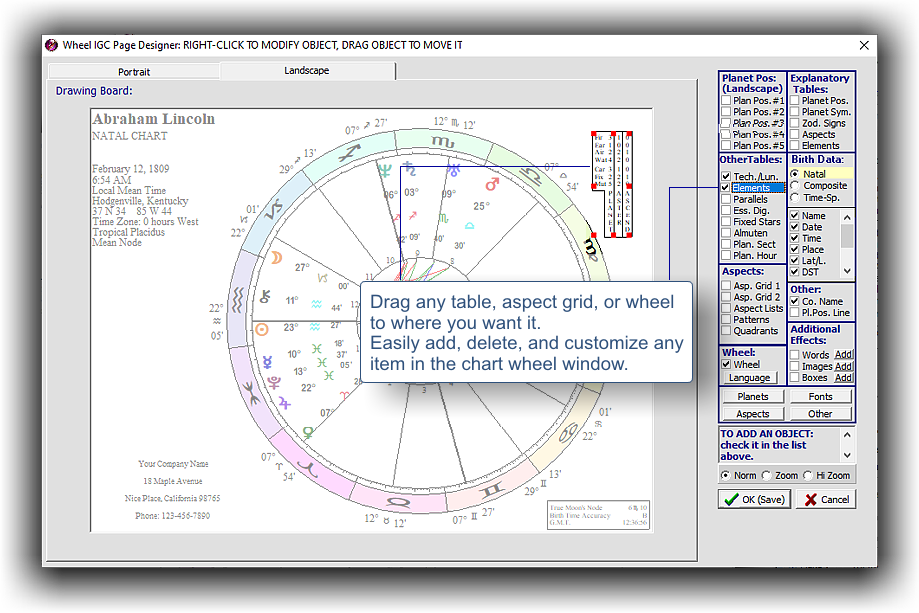Click the Sun symbol in the chart wheel
The height and width of the screenshot is (613, 919).
tap(262, 328)
